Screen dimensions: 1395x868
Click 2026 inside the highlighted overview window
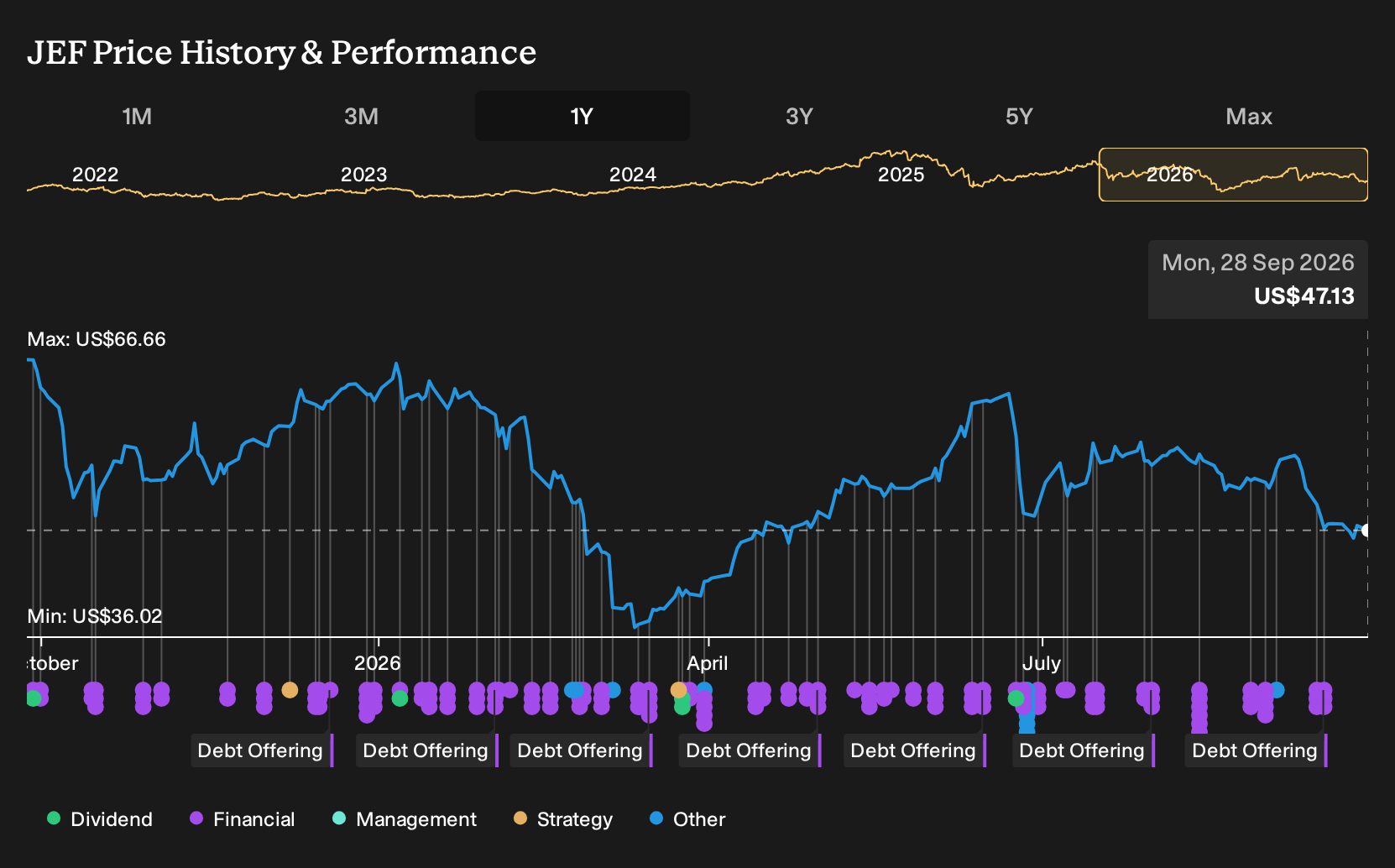[x=1169, y=175]
